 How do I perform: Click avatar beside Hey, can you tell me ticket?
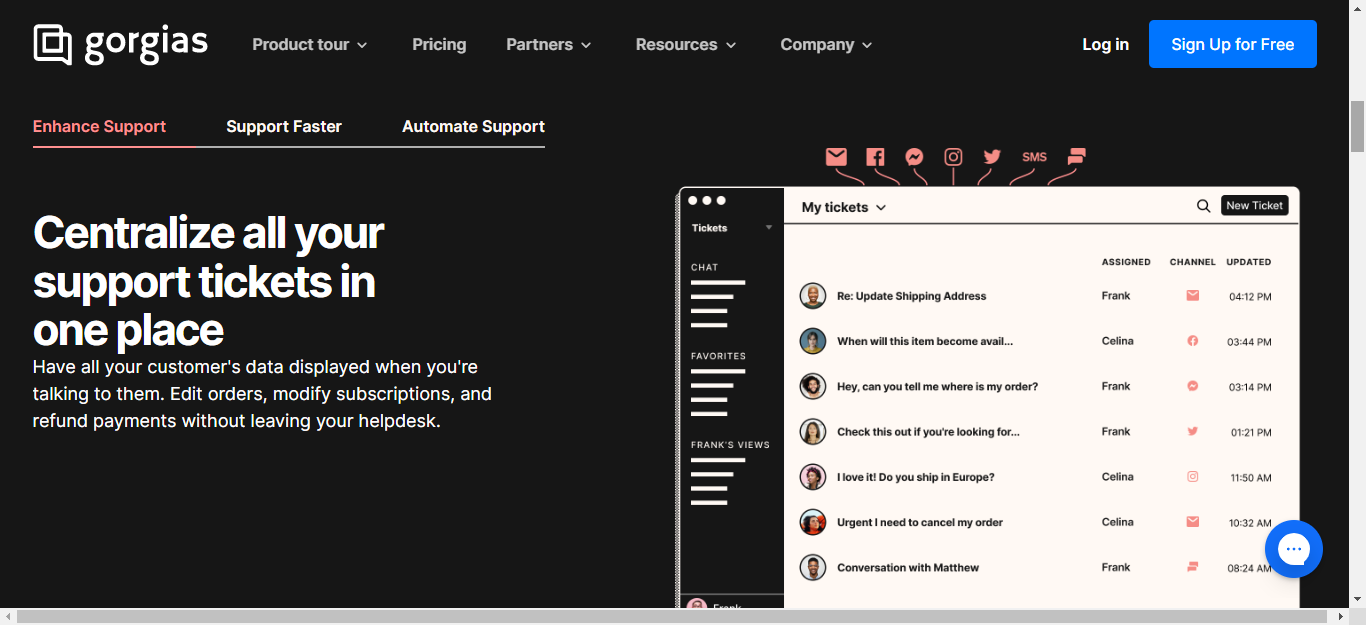813,386
